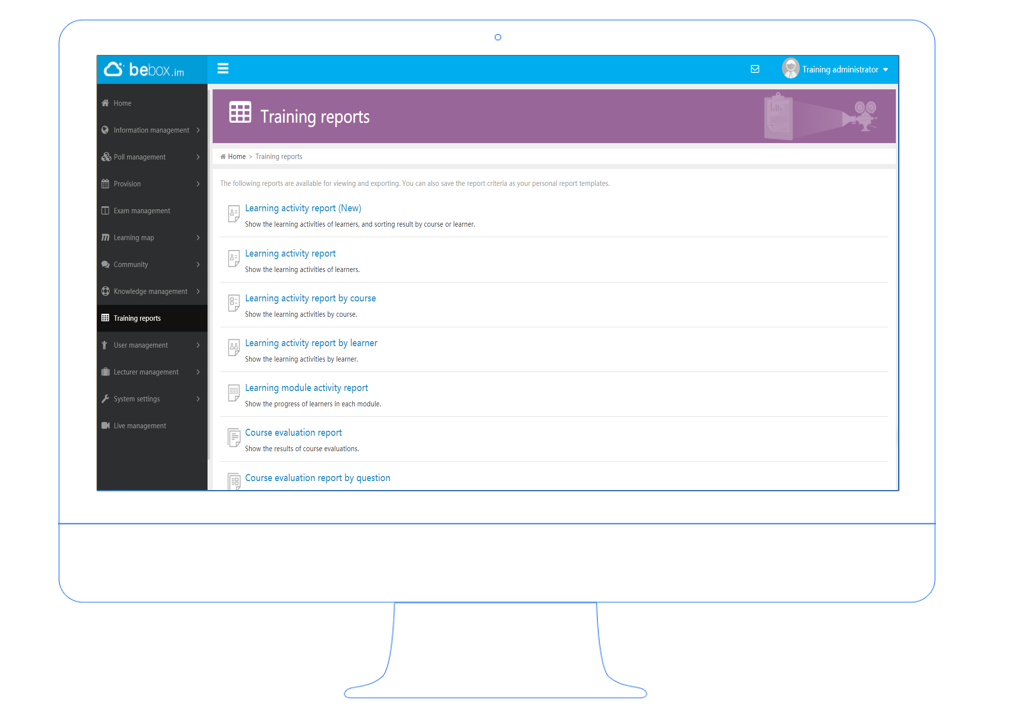
Task: Open System settings menu label
Action: coord(137,399)
